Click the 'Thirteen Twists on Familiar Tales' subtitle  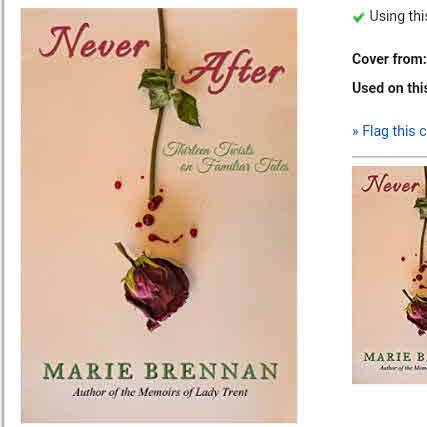tap(225, 157)
